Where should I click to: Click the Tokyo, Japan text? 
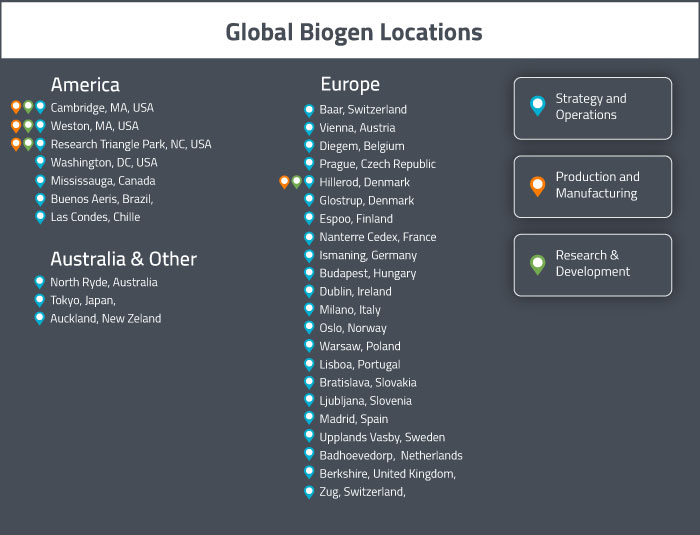pos(83,301)
